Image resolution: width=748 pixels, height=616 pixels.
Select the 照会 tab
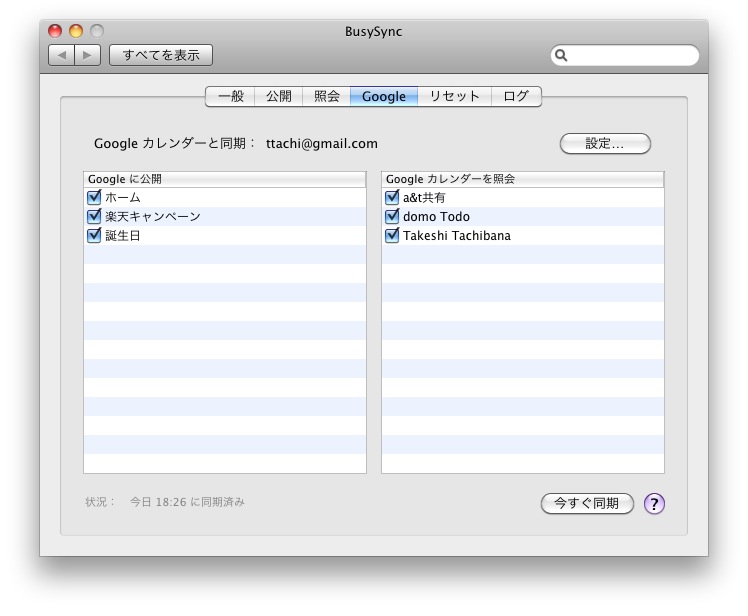pos(327,97)
